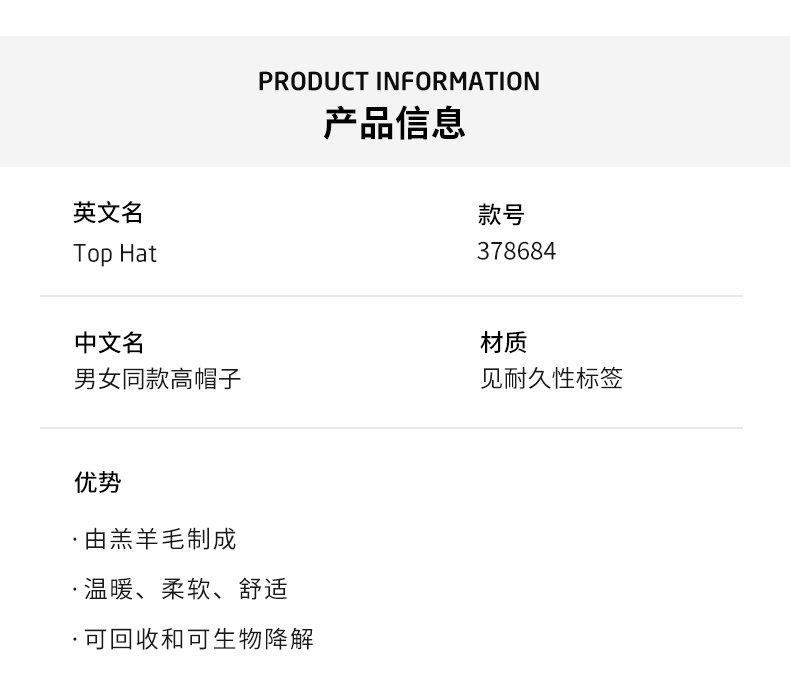Click the Top Hat product name
Viewport: 790px width, 691px height.
115,254
